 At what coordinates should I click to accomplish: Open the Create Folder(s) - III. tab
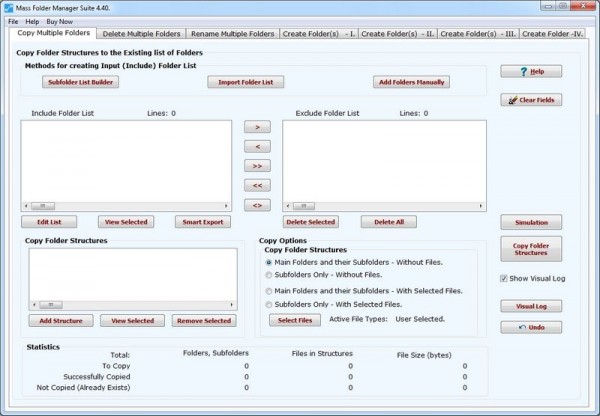(x=478, y=34)
